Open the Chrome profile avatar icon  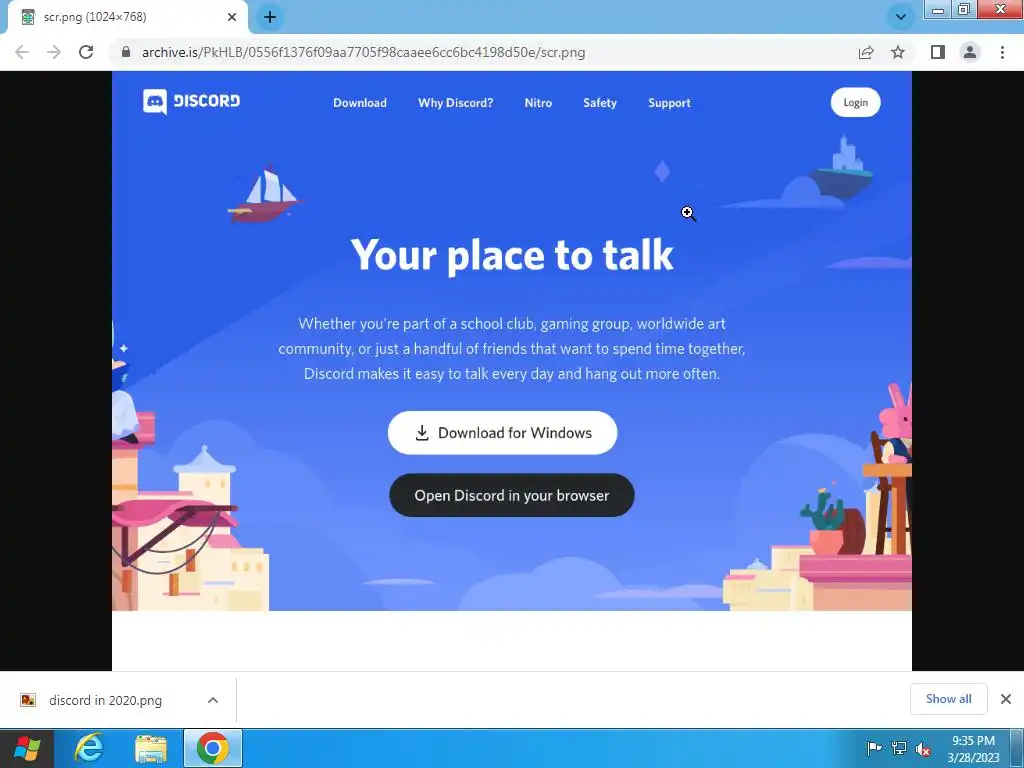coord(970,52)
